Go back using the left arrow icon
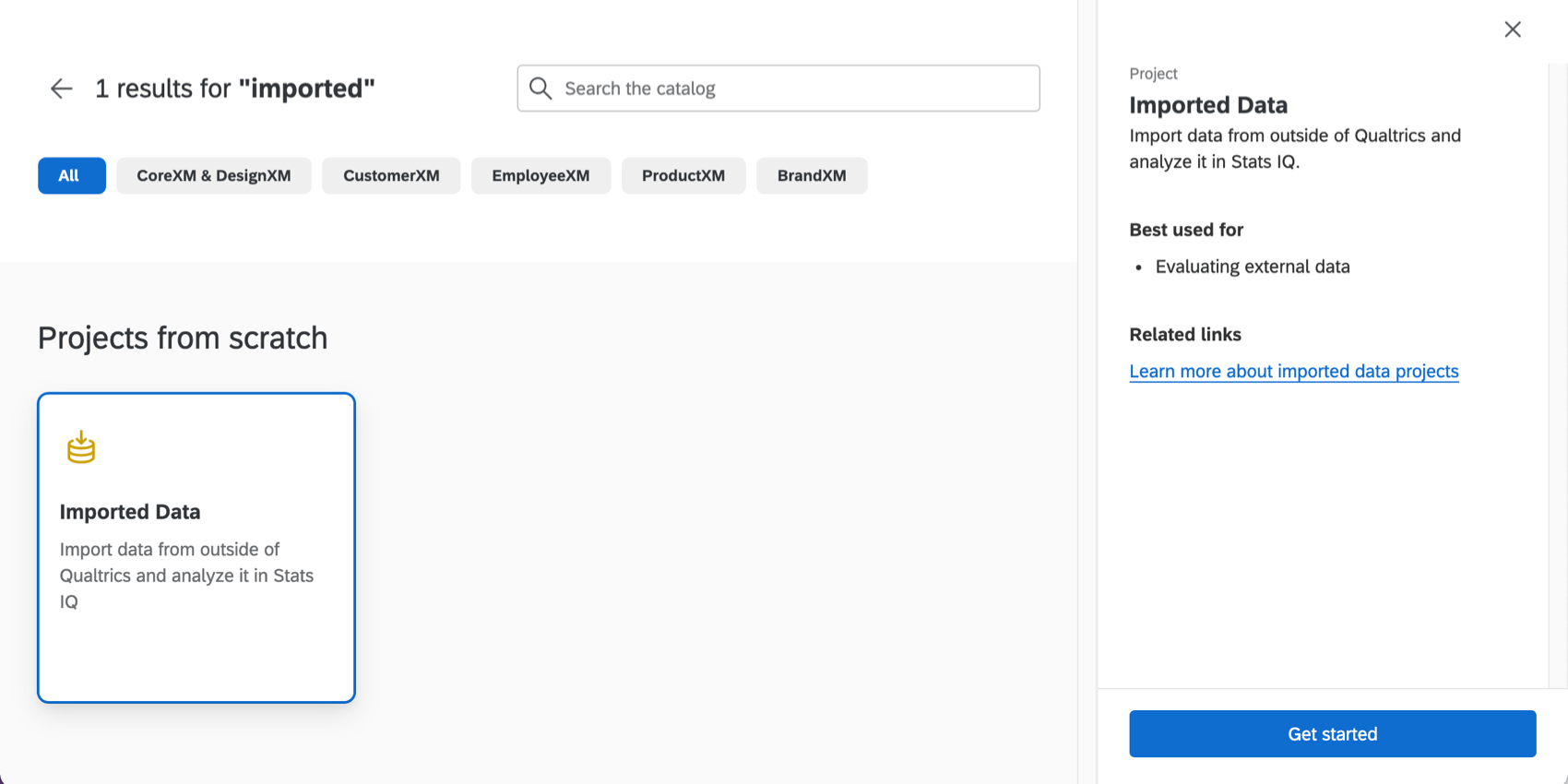Image resolution: width=1568 pixels, height=784 pixels. 61,89
